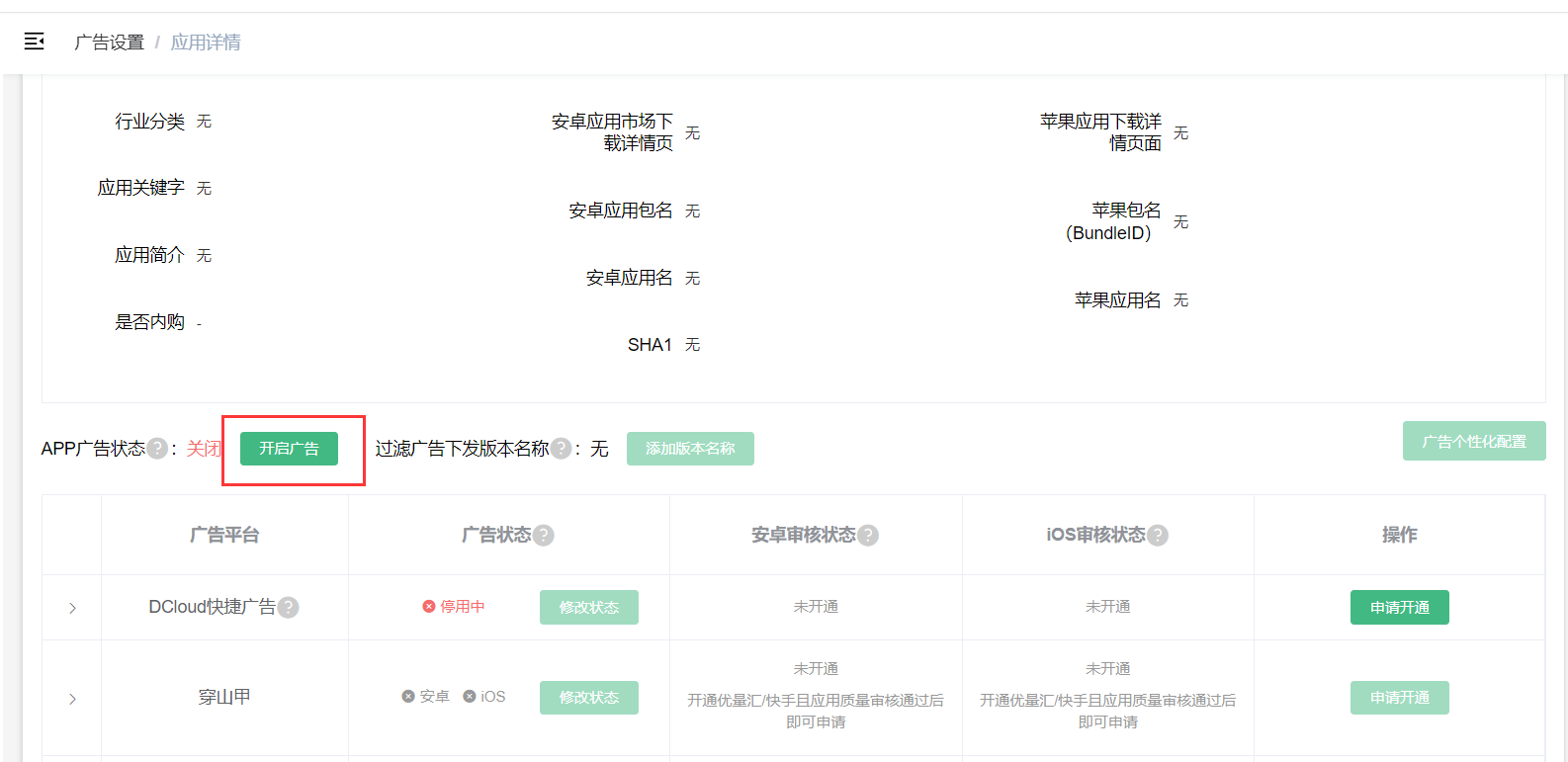Click 修改状态 in 穿山甲 row
Viewport: 1568px width, 762px height.
[589, 698]
